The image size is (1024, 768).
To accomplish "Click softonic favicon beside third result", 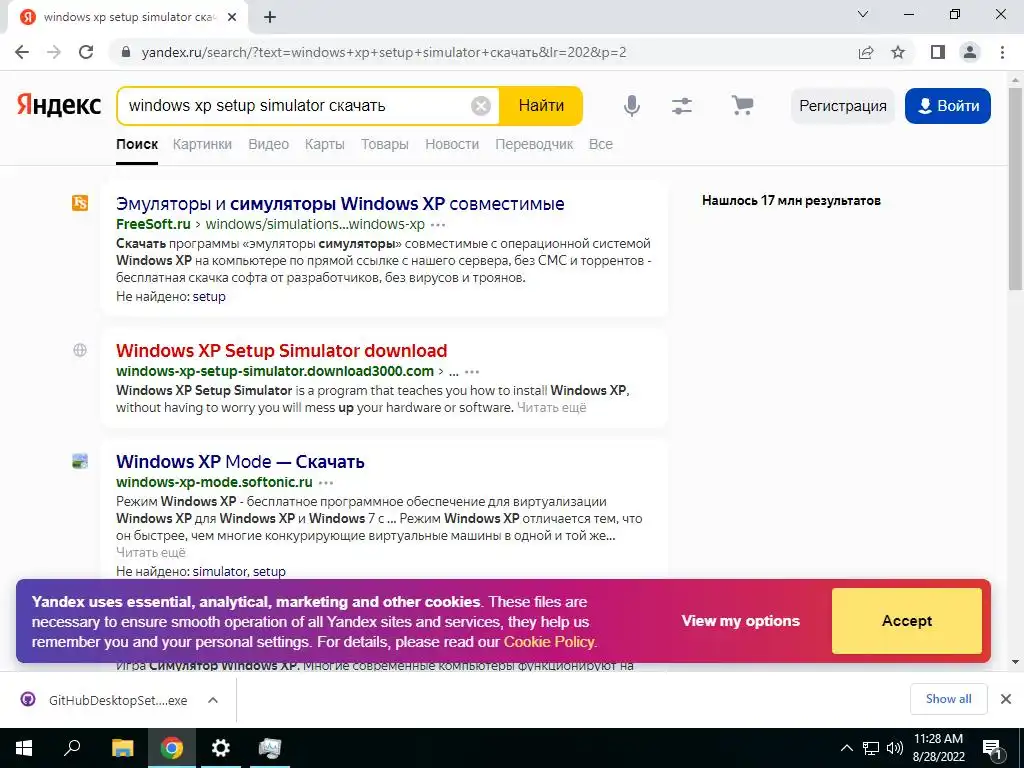I will point(80,461).
